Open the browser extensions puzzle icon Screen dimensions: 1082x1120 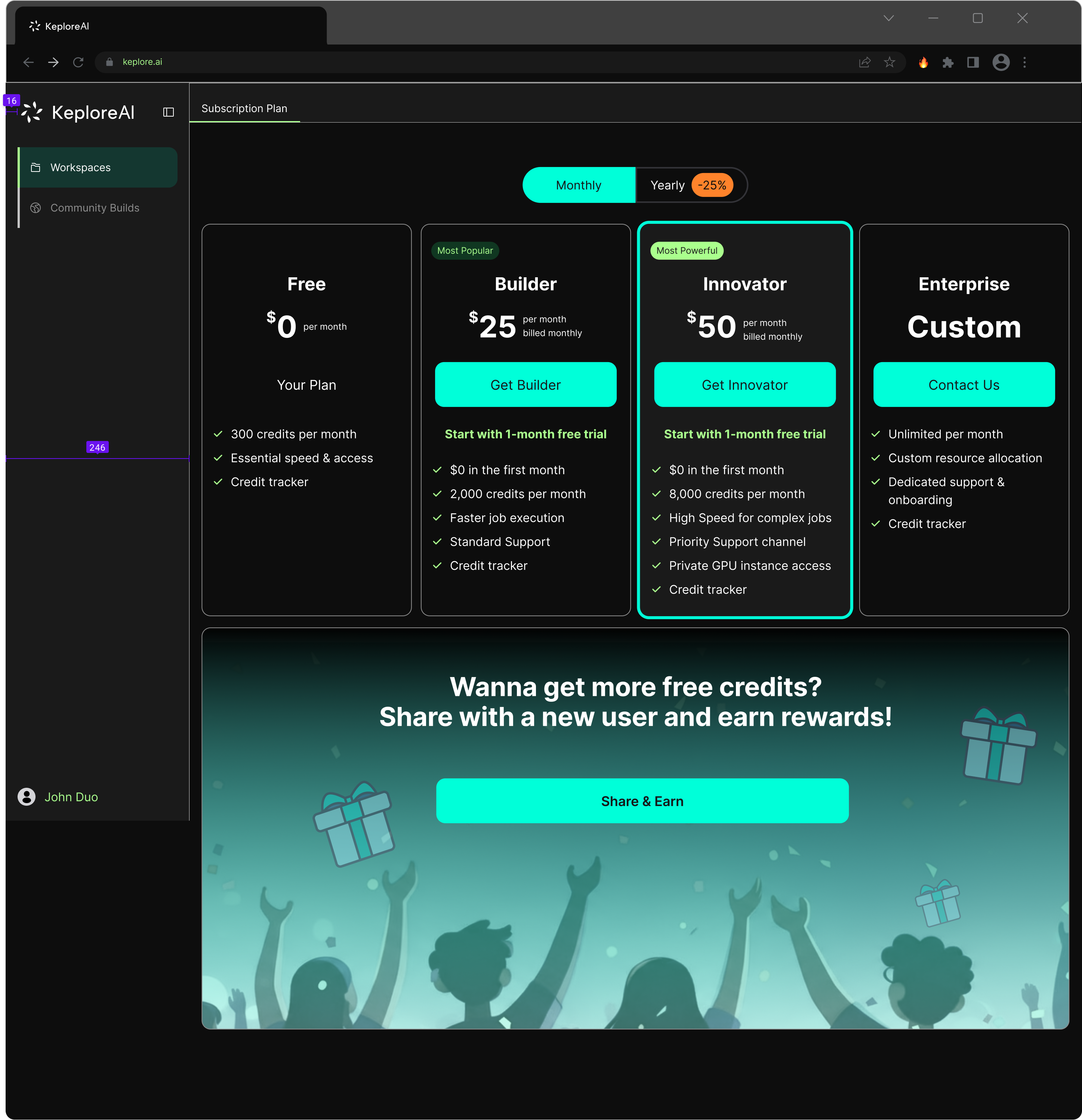tap(948, 62)
